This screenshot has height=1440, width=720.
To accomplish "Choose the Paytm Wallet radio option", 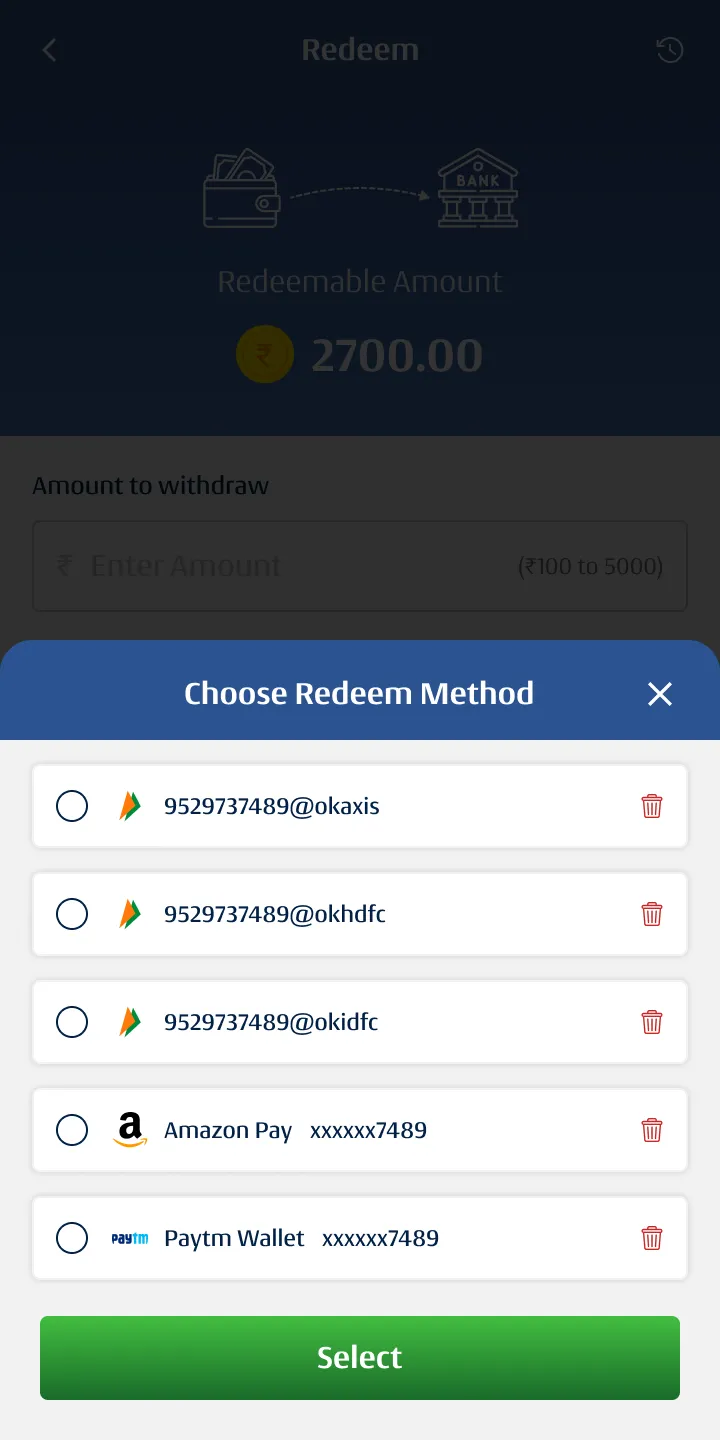I will pyautogui.click(x=72, y=1238).
